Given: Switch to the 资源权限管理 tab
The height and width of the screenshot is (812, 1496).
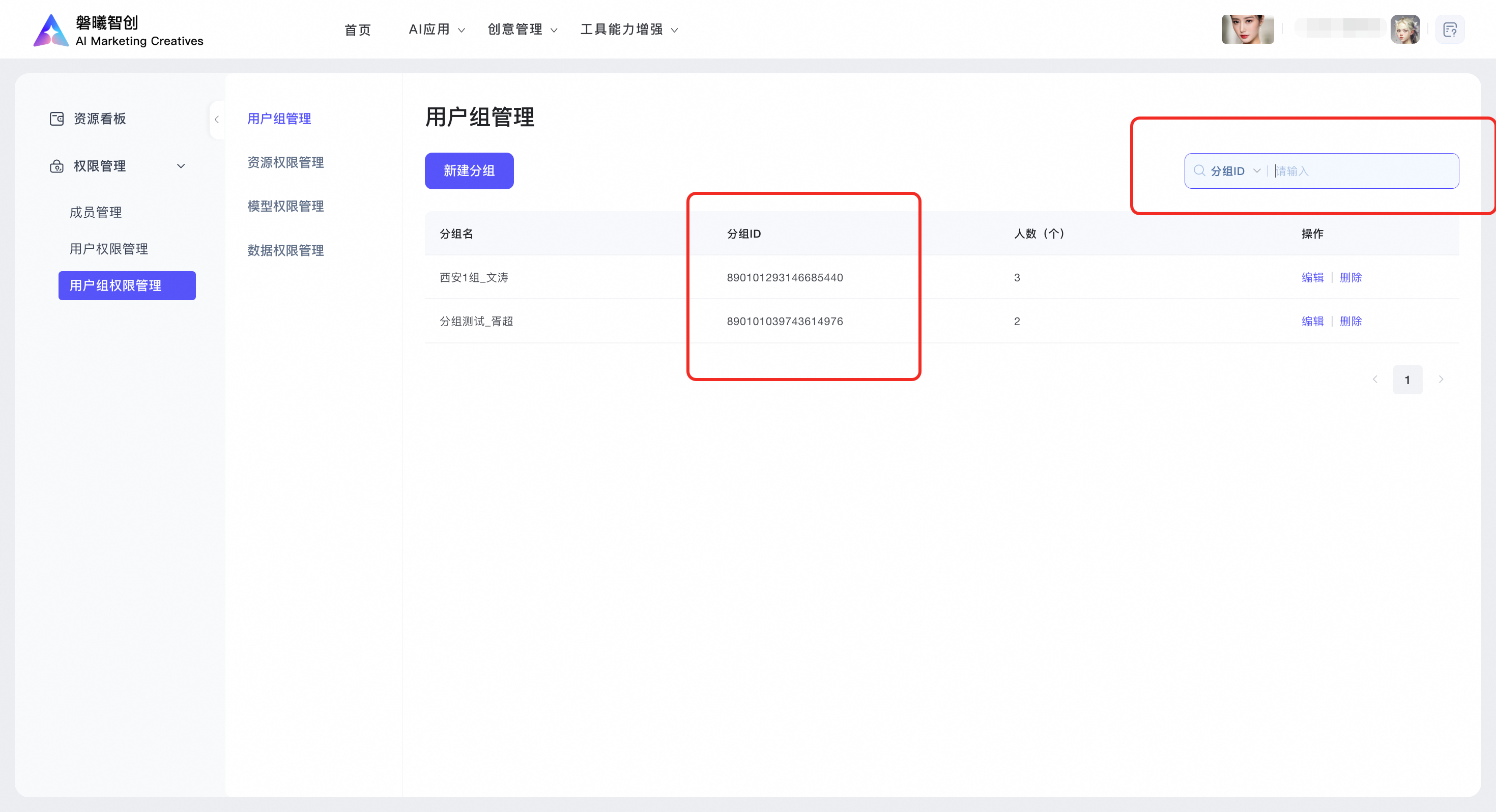Looking at the screenshot, I should tap(286, 162).
